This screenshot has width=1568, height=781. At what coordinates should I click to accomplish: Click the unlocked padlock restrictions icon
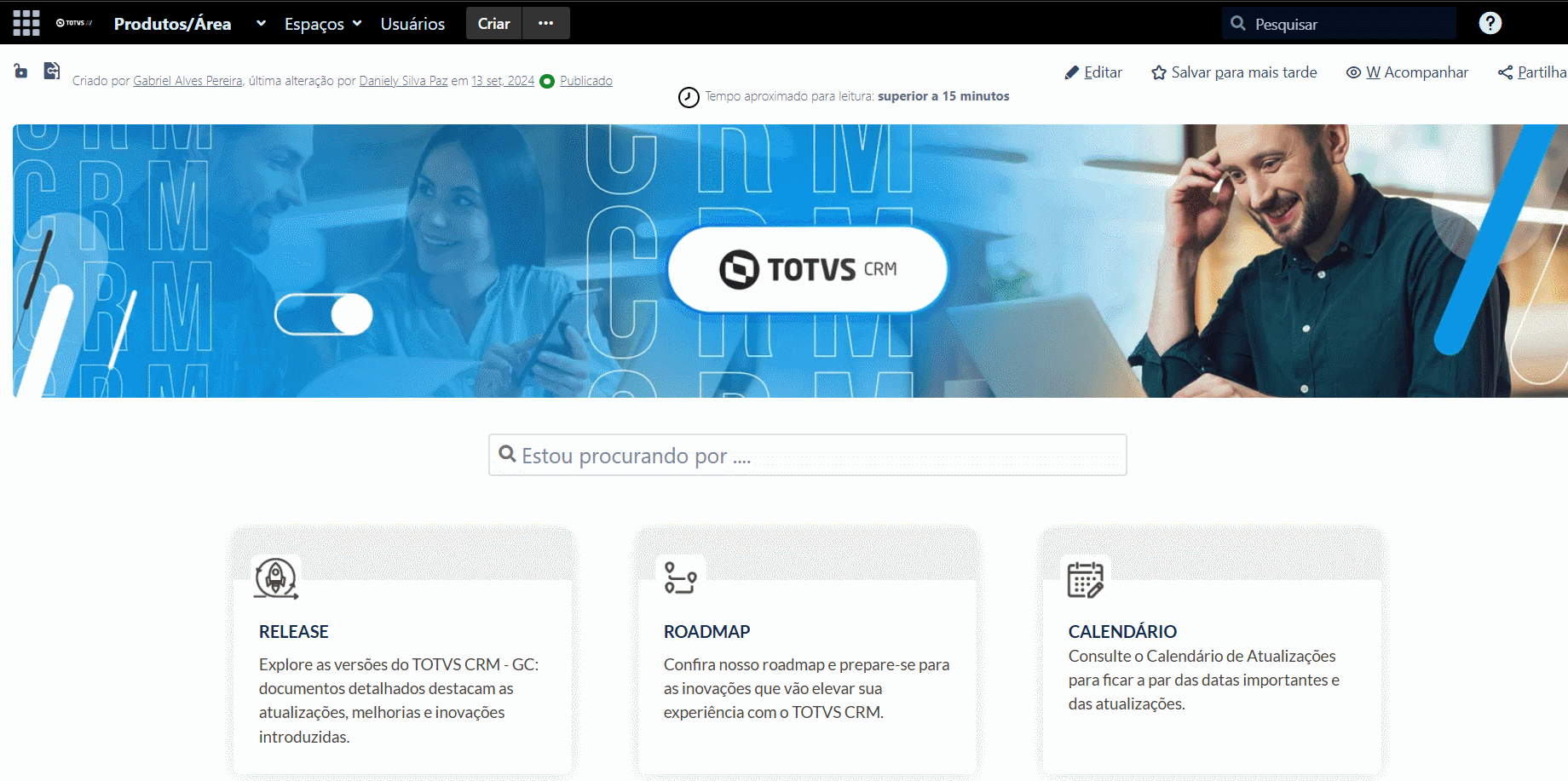(20, 72)
